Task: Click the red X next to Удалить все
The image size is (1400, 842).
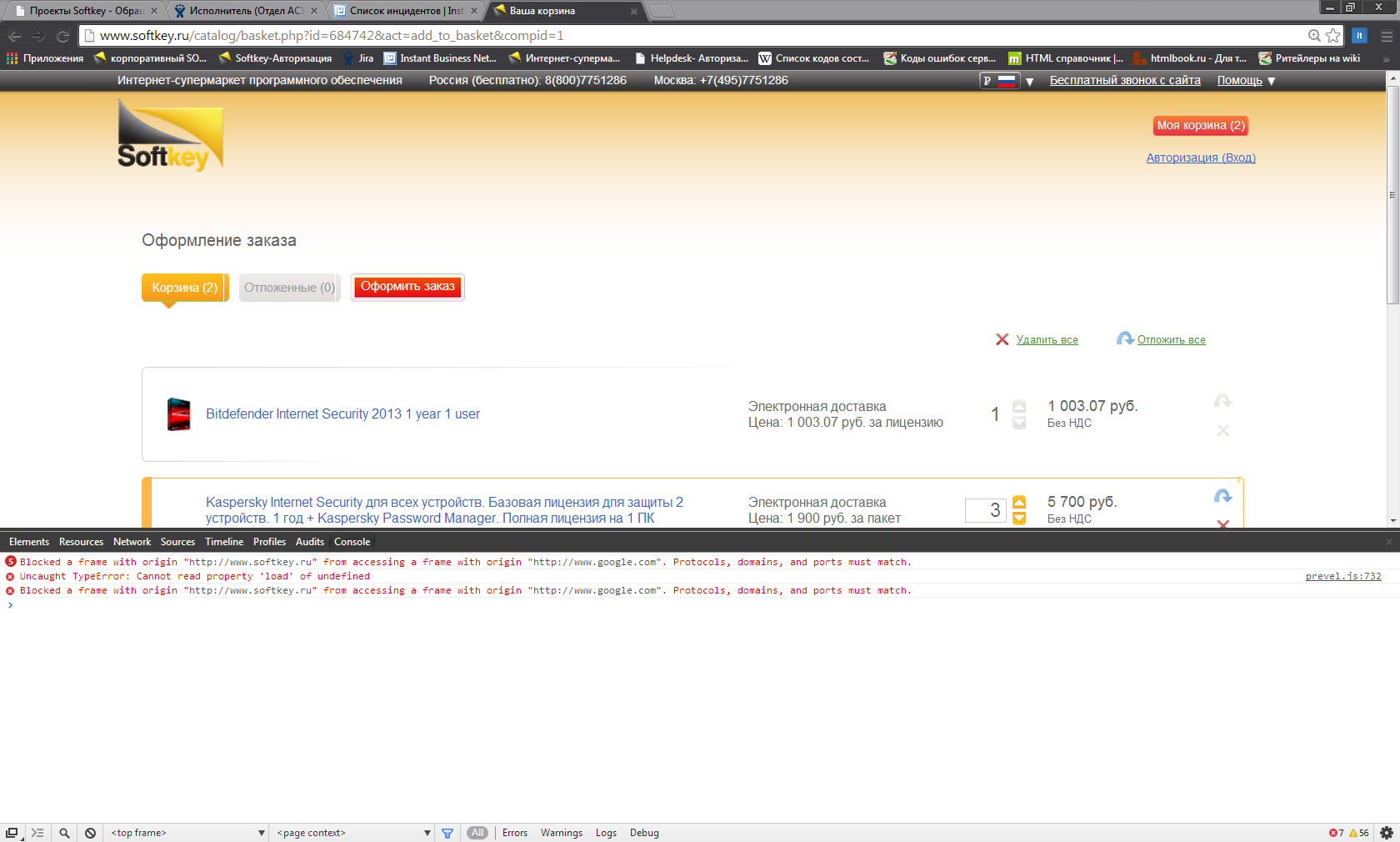Action: (x=1002, y=339)
